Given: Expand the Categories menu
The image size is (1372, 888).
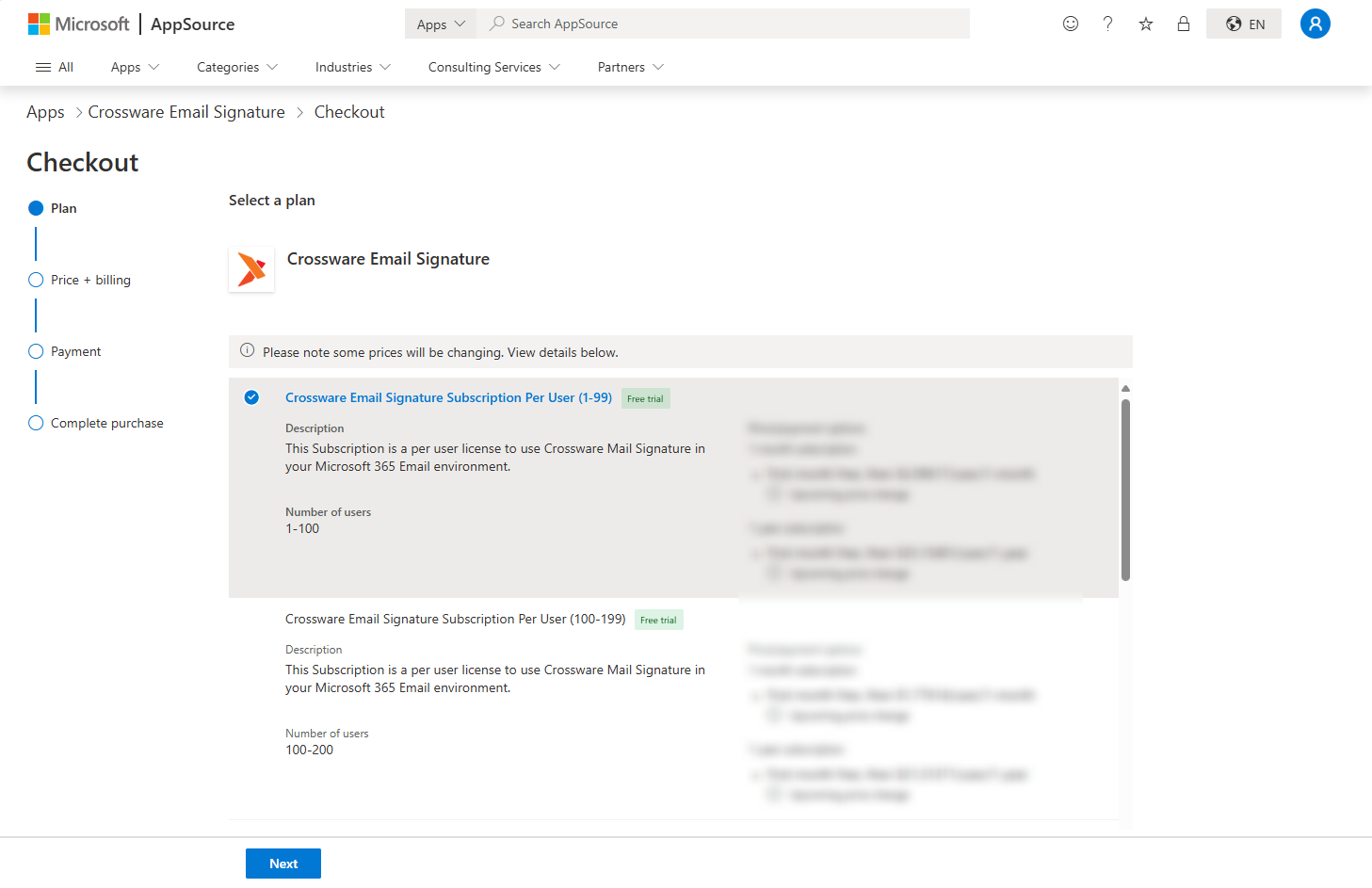Looking at the screenshot, I should [236, 67].
